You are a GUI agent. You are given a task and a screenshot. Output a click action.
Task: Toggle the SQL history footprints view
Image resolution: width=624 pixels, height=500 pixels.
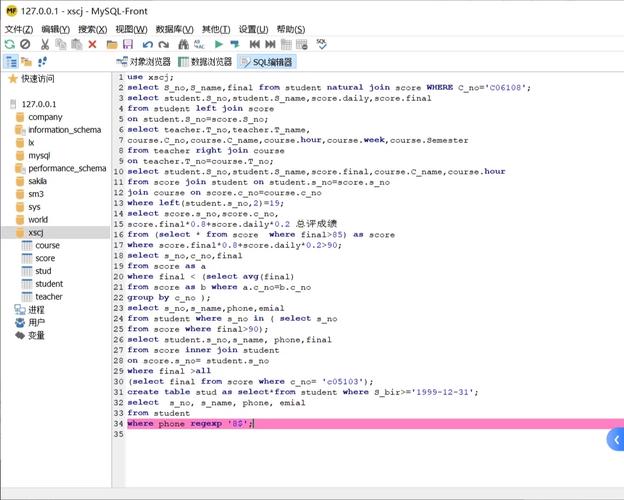point(42,62)
